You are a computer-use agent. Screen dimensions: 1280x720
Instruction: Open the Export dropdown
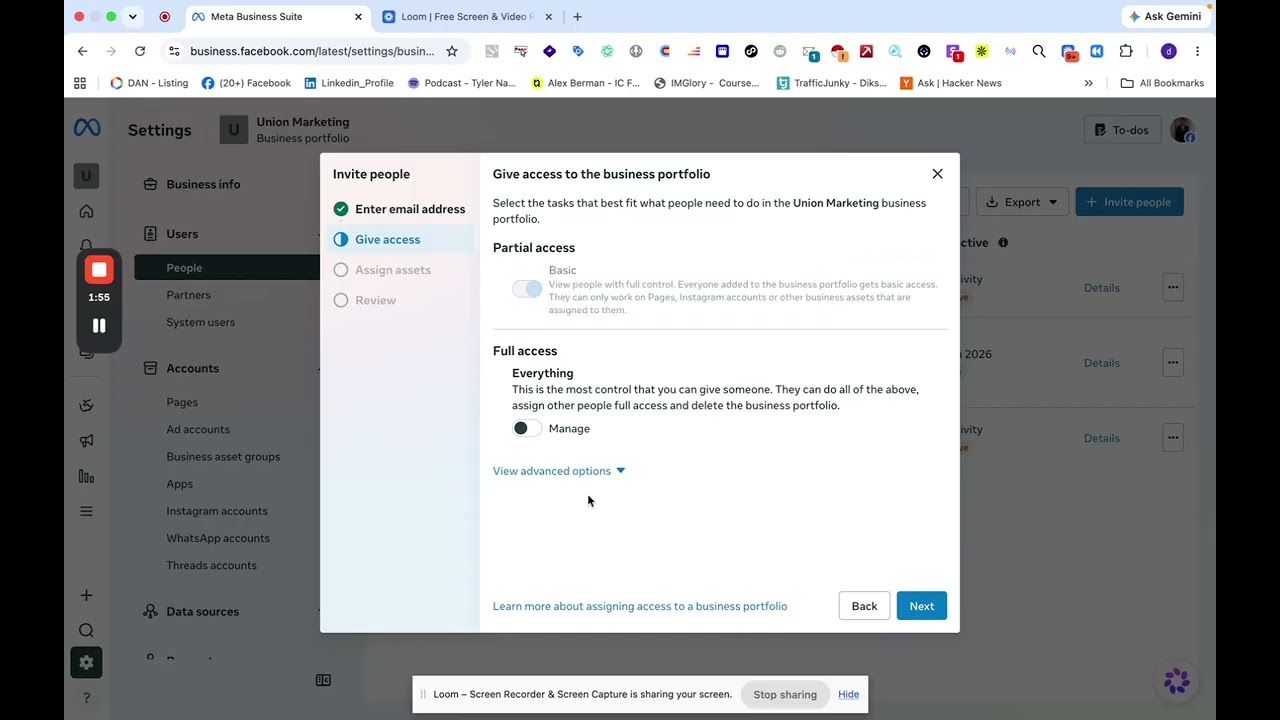click(1022, 202)
